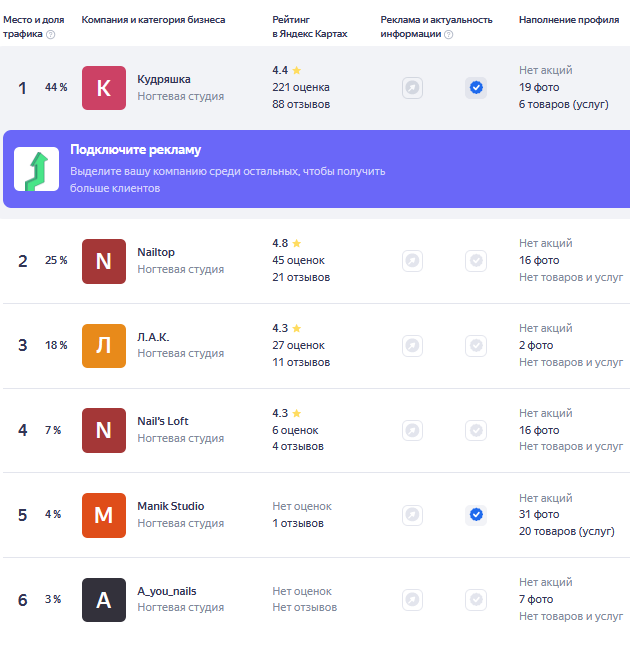Open the Л.А.К. company name
Viewport: 630px width, 658px height.
[153, 337]
